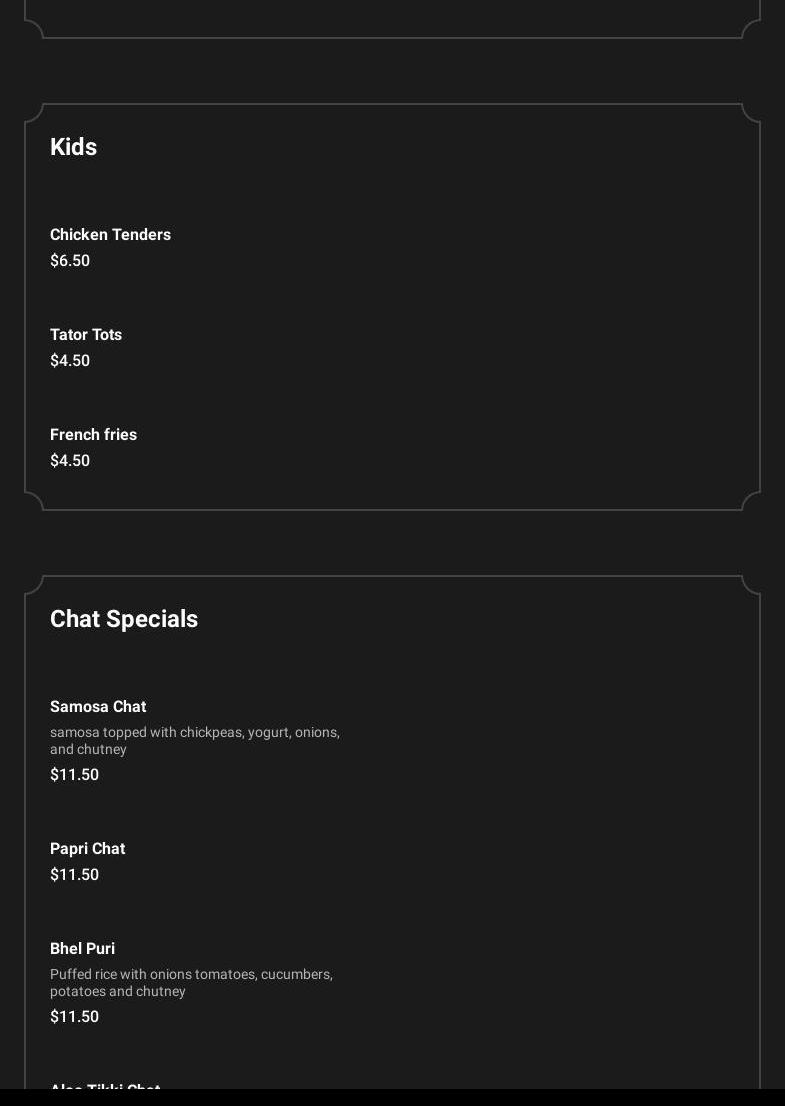Choose French fries from Kids menu
Screen dimensions: 785x1106
click(93, 435)
